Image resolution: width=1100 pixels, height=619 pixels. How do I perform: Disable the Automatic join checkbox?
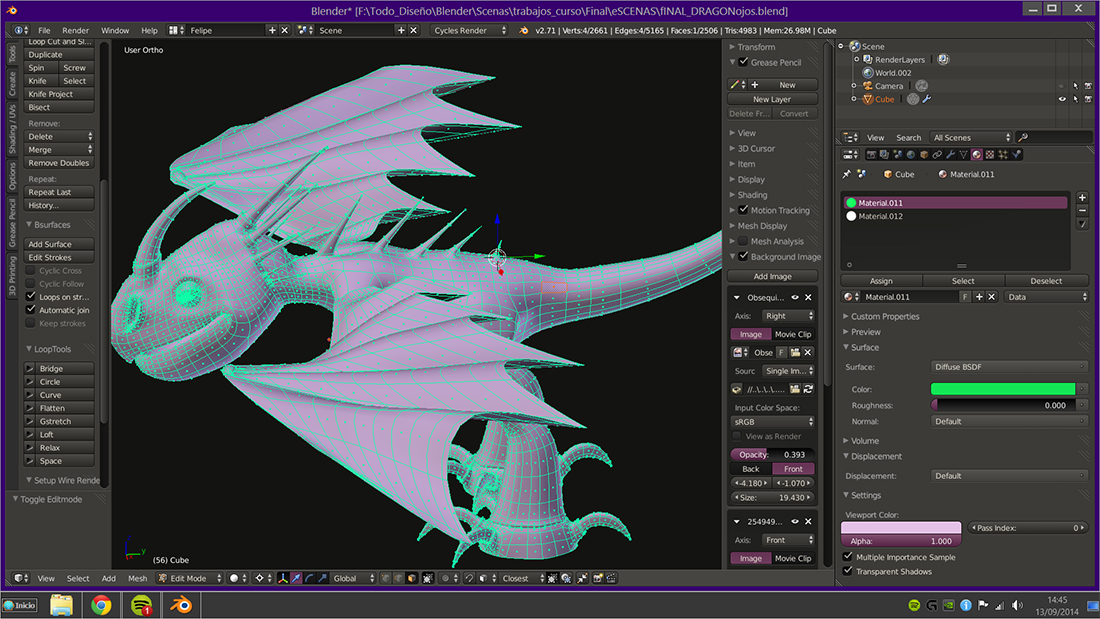pos(31,310)
